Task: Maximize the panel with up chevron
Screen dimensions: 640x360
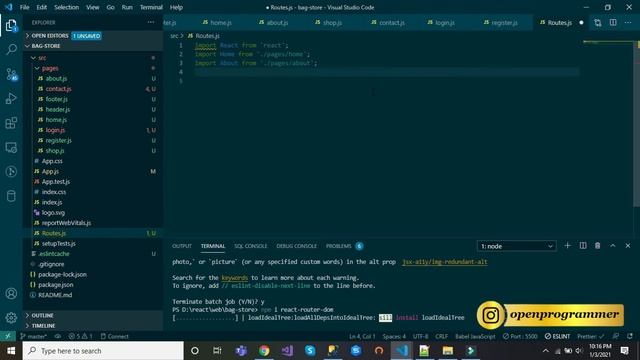Action: [613, 246]
